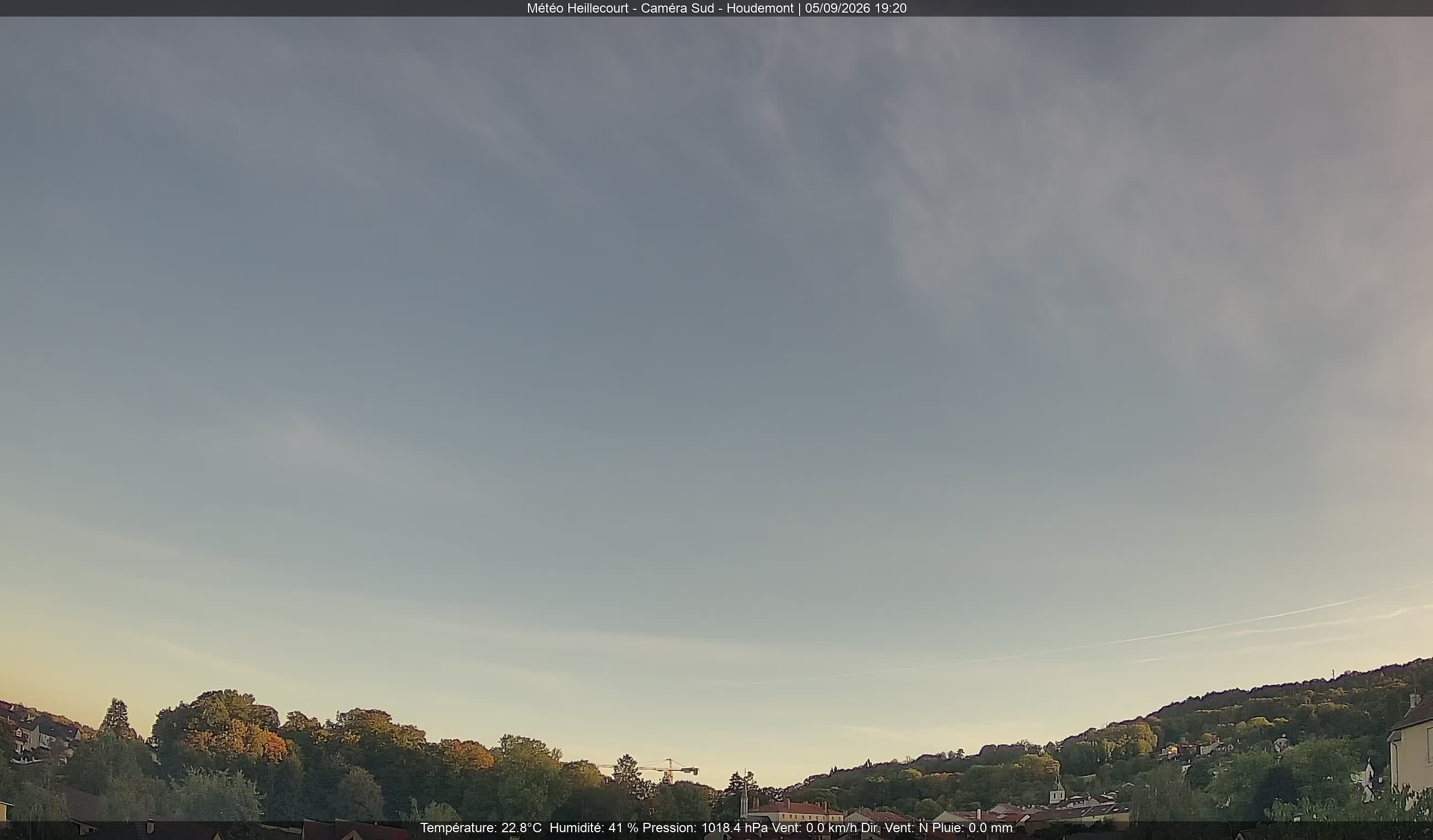Click the houses on the far-left hillside

click(x=40, y=734)
